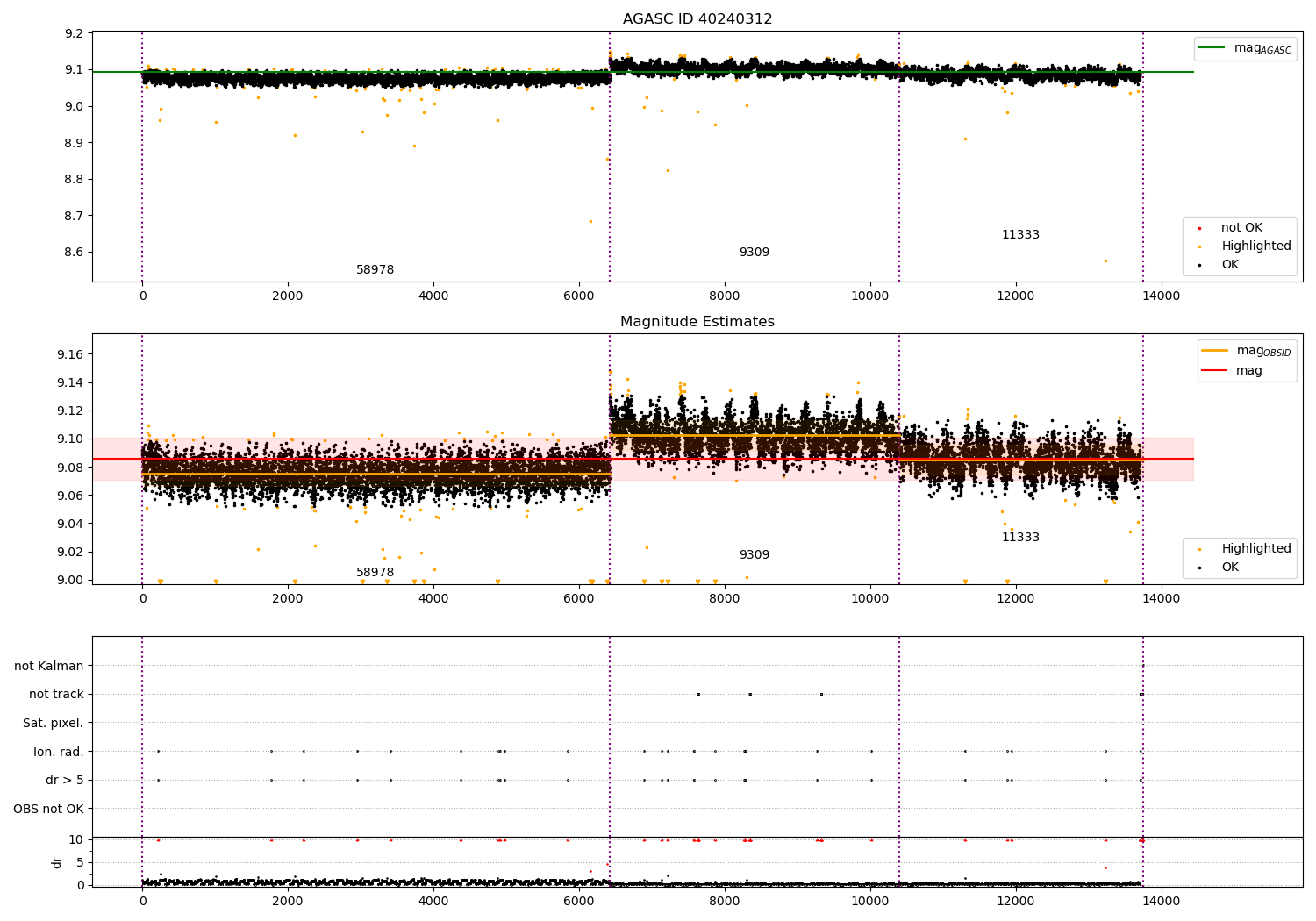The width and height of the screenshot is (1316, 921).
Task: Click the 'Sat. pixel.' row label
Action: (54, 724)
